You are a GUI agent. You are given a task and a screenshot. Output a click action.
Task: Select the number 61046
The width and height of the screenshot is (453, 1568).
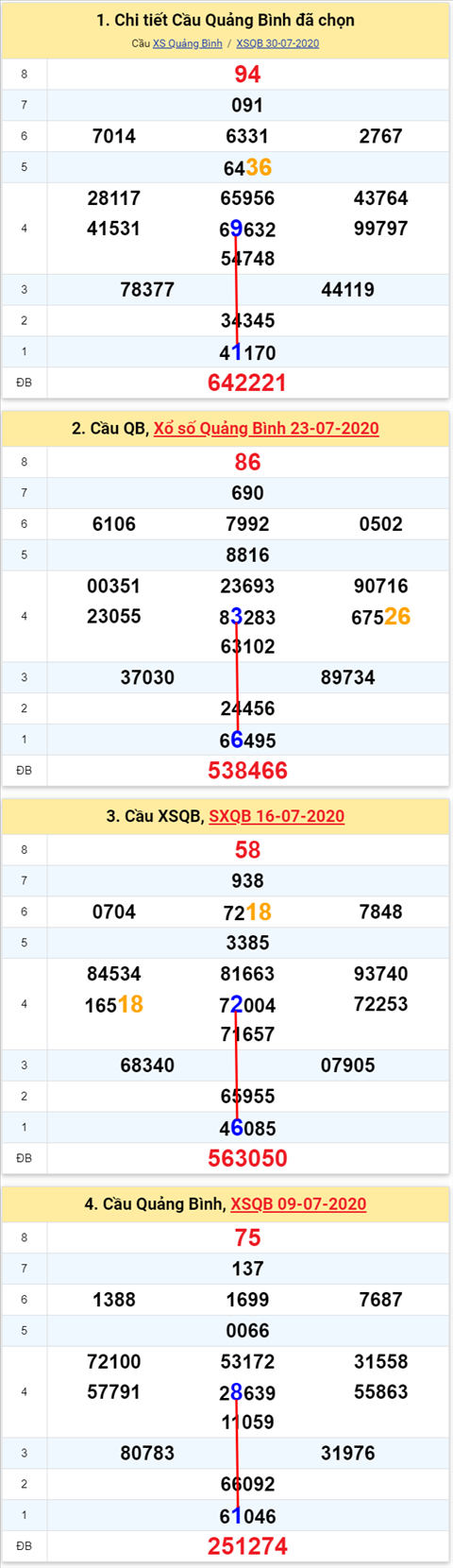247,1516
